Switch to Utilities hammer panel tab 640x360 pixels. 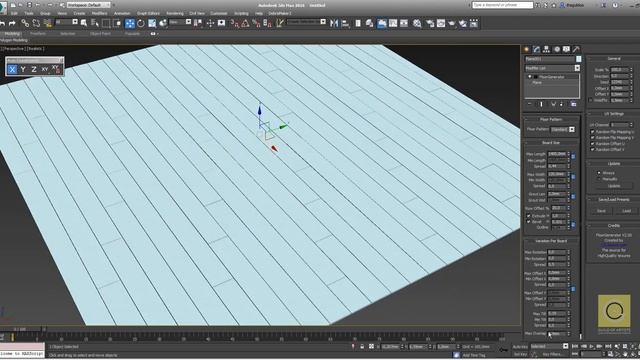[x=576, y=49]
